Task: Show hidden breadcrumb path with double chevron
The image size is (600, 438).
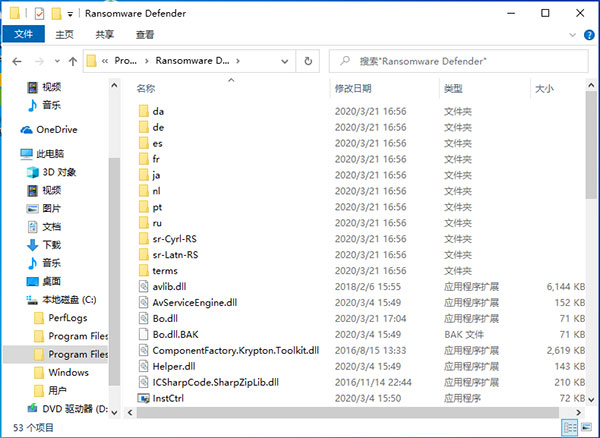Action: coord(104,61)
